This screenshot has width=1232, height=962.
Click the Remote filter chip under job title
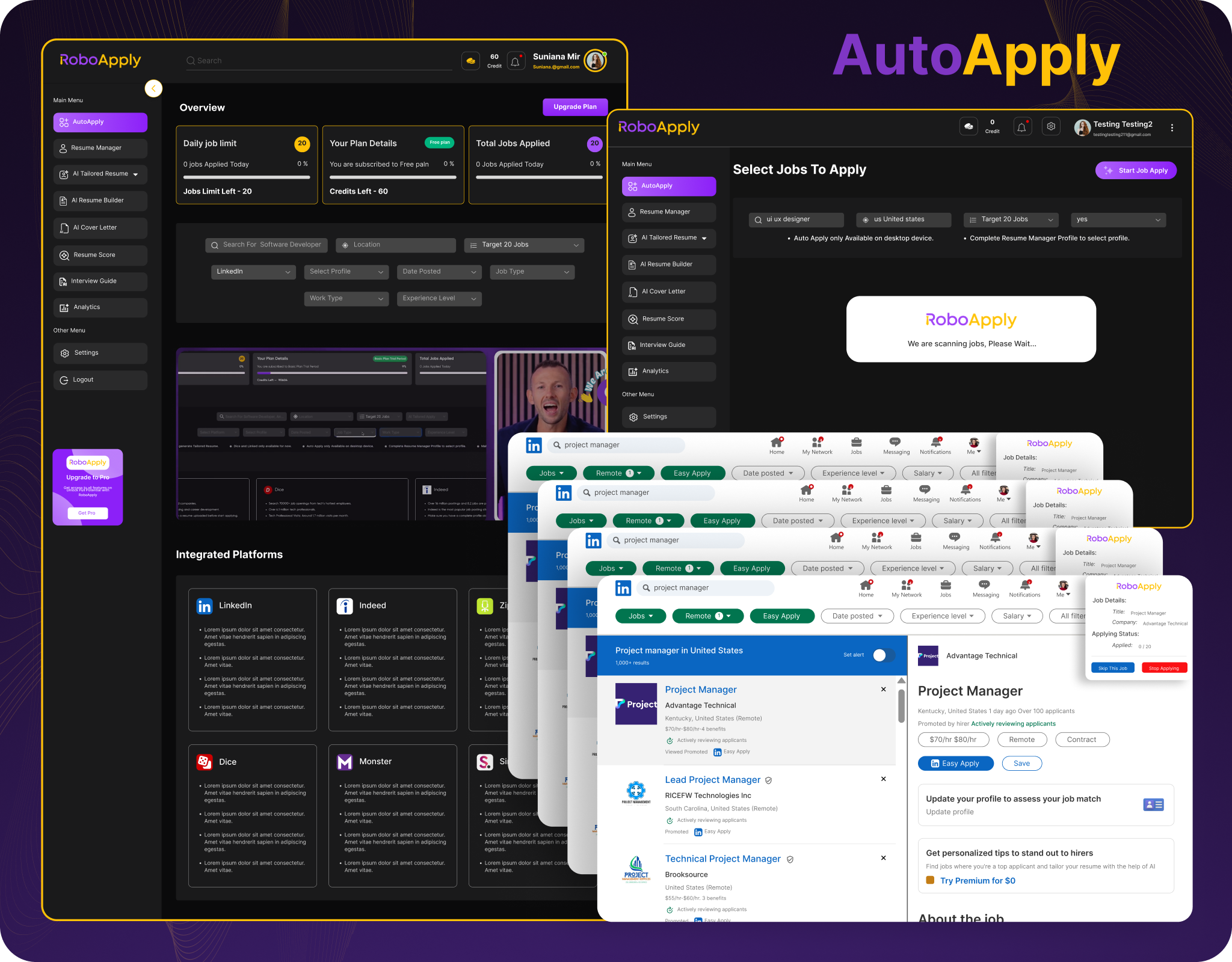[x=1021, y=740]
